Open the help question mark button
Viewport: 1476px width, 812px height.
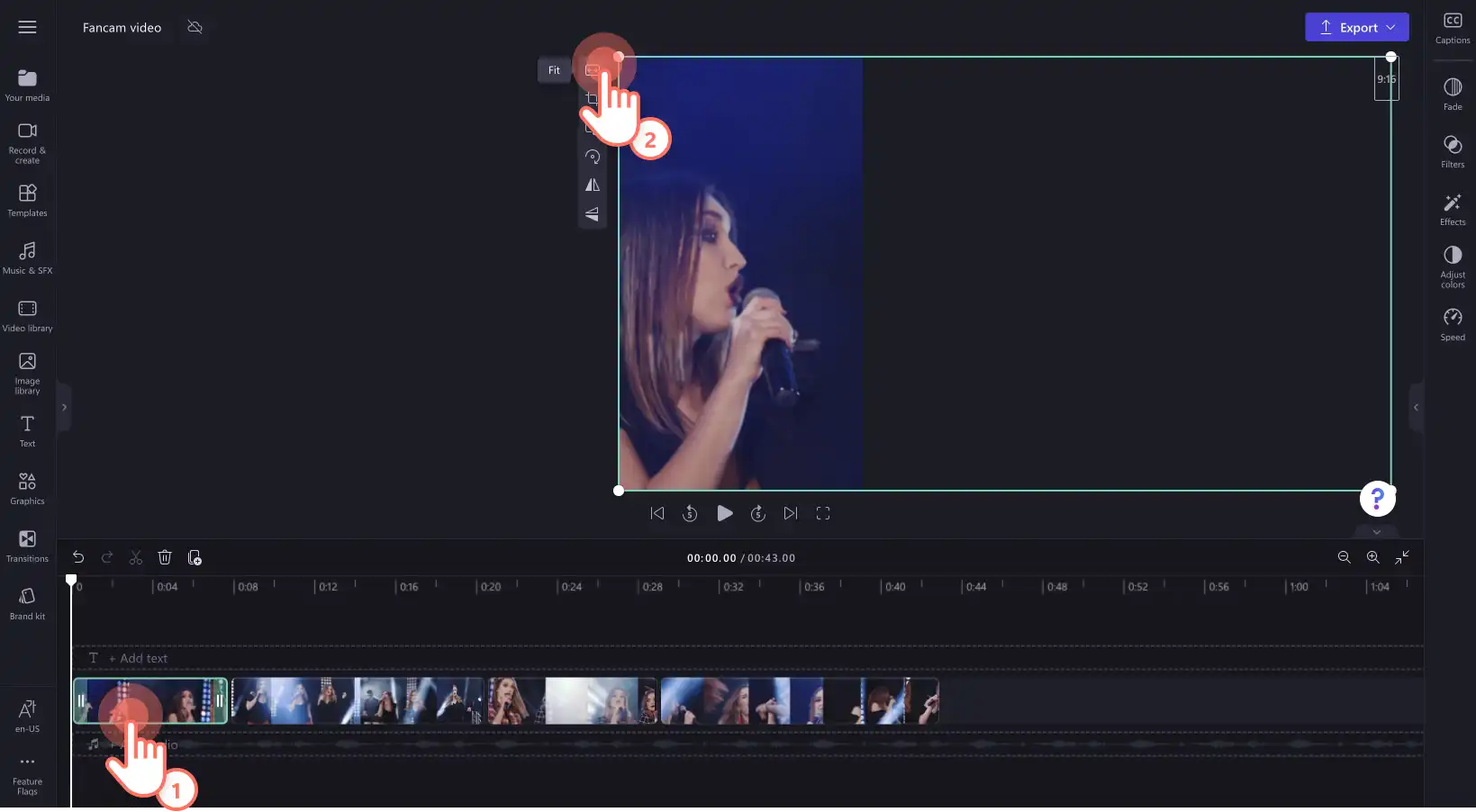click(x=1377, y=498)
